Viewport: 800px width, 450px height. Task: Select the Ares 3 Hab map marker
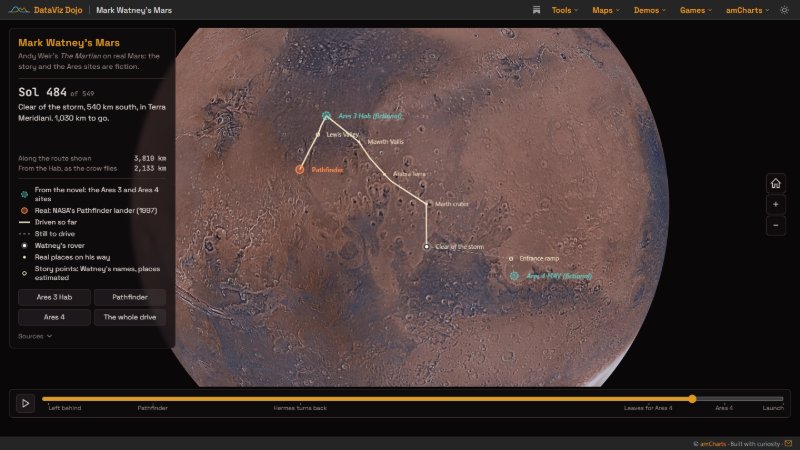tap(327, 116)
